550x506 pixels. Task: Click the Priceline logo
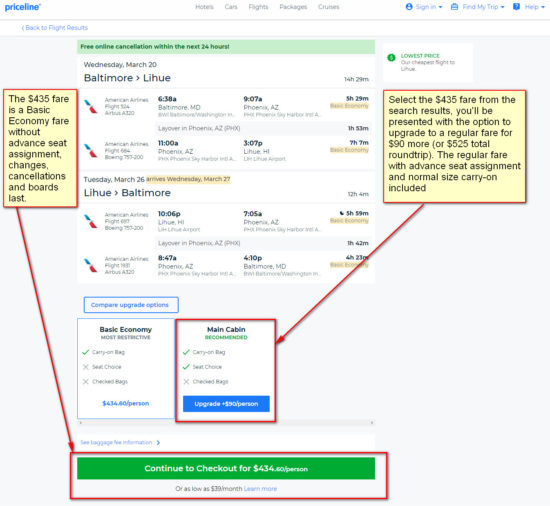pos(23,7)
